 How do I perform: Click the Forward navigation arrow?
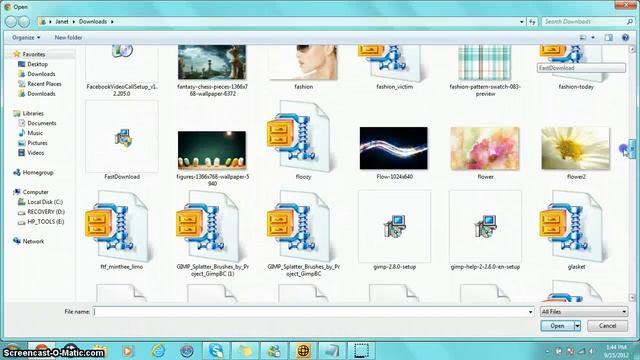tap(24, 21)
